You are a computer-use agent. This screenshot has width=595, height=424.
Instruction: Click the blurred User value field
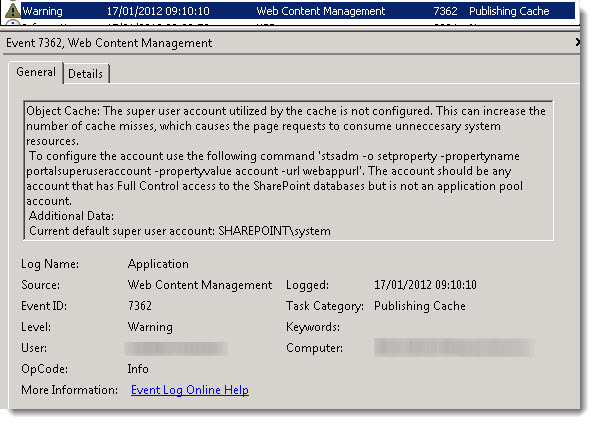coord(176,348)
